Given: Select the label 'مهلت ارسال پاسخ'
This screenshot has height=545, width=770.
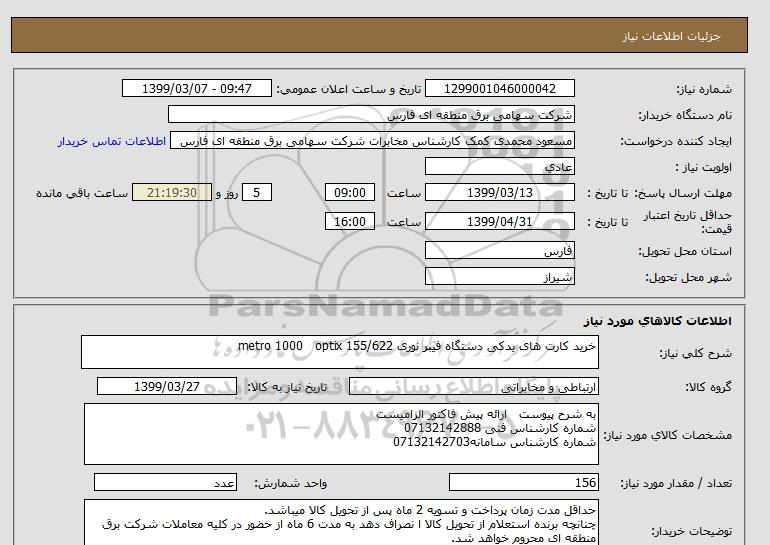Looking at the screenshot, I should 682,193.
